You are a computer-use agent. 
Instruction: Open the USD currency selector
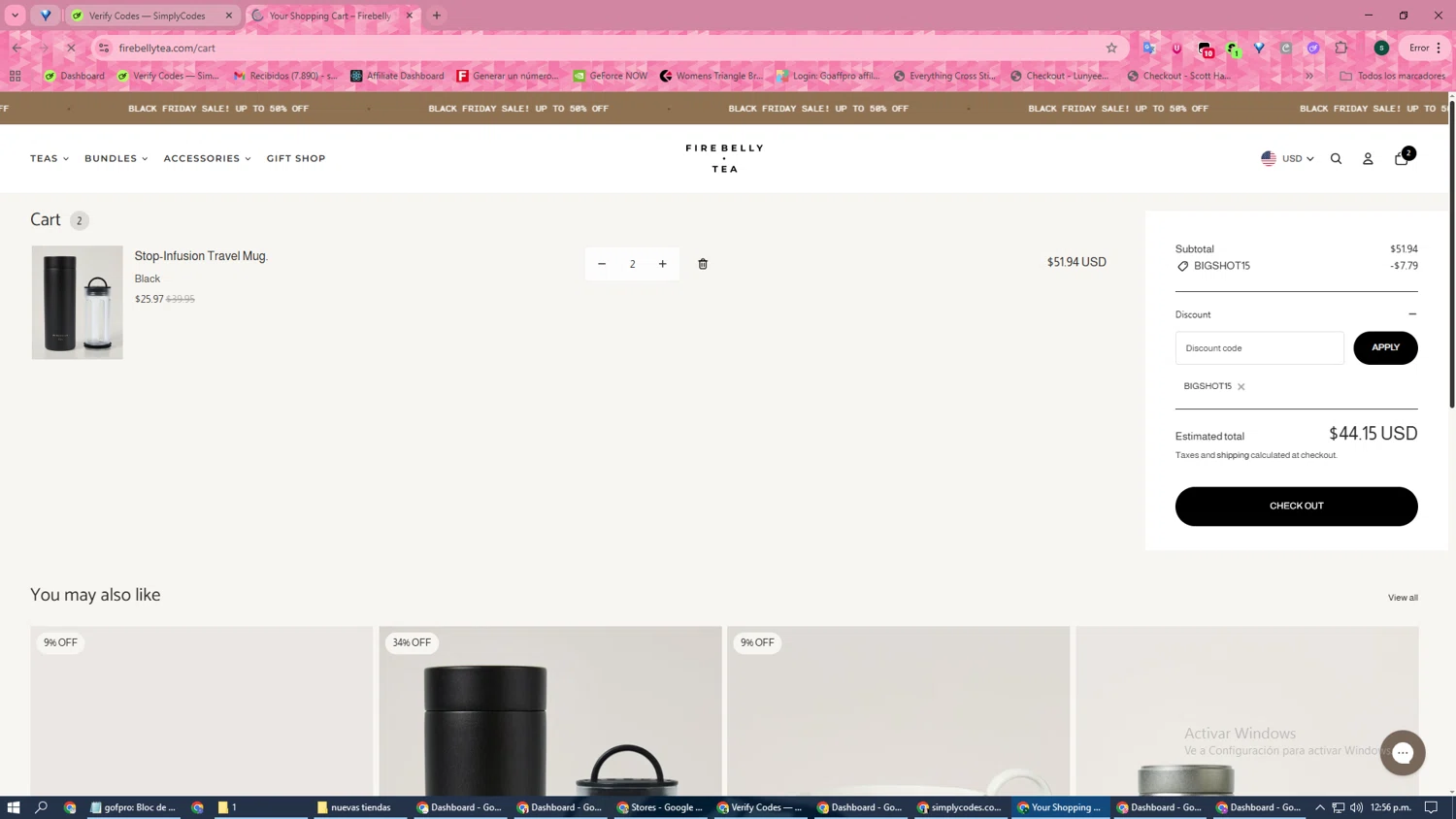1287,158
